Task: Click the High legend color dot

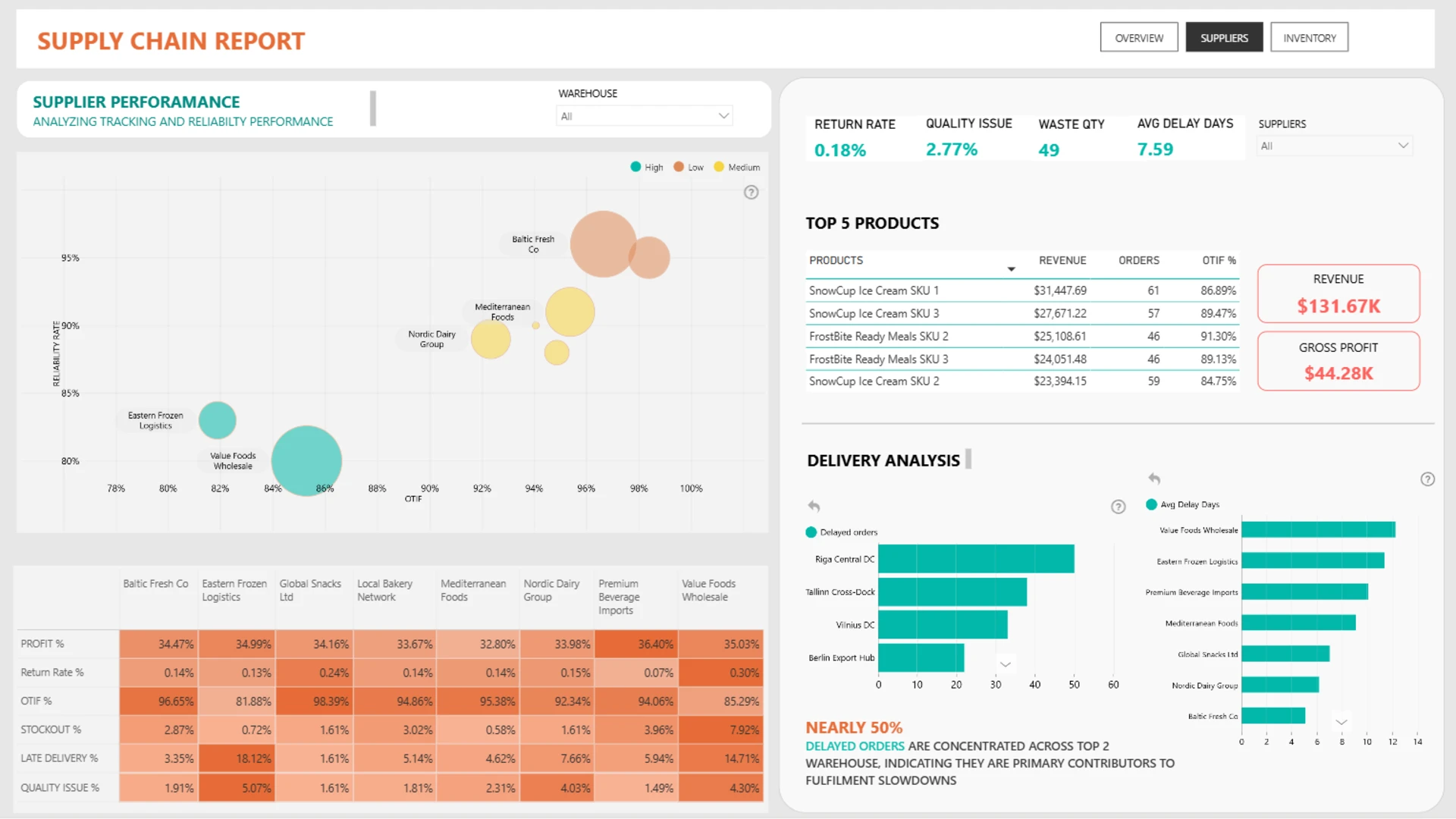Action: 635,167
